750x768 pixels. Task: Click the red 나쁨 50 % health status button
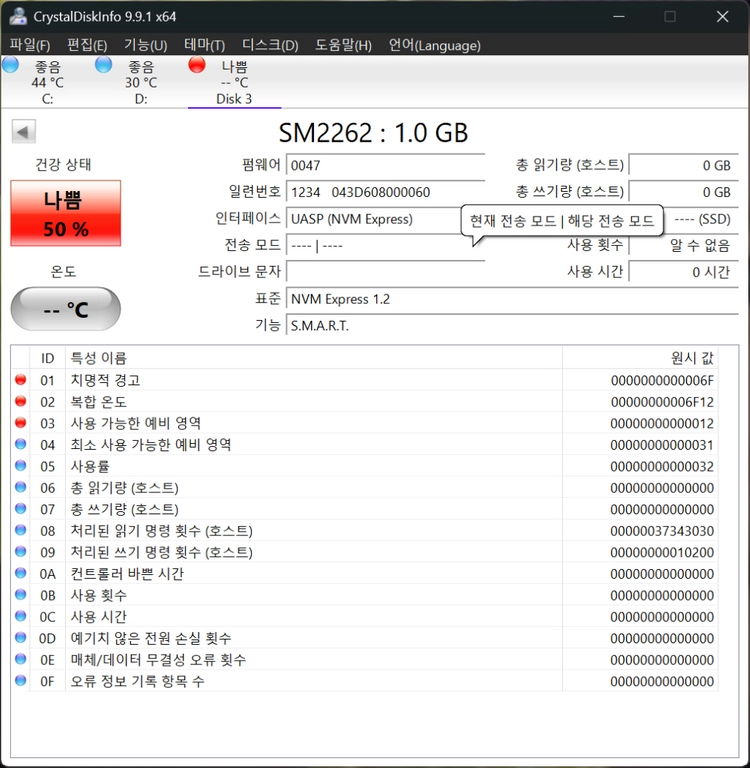(x=66, y=213)
